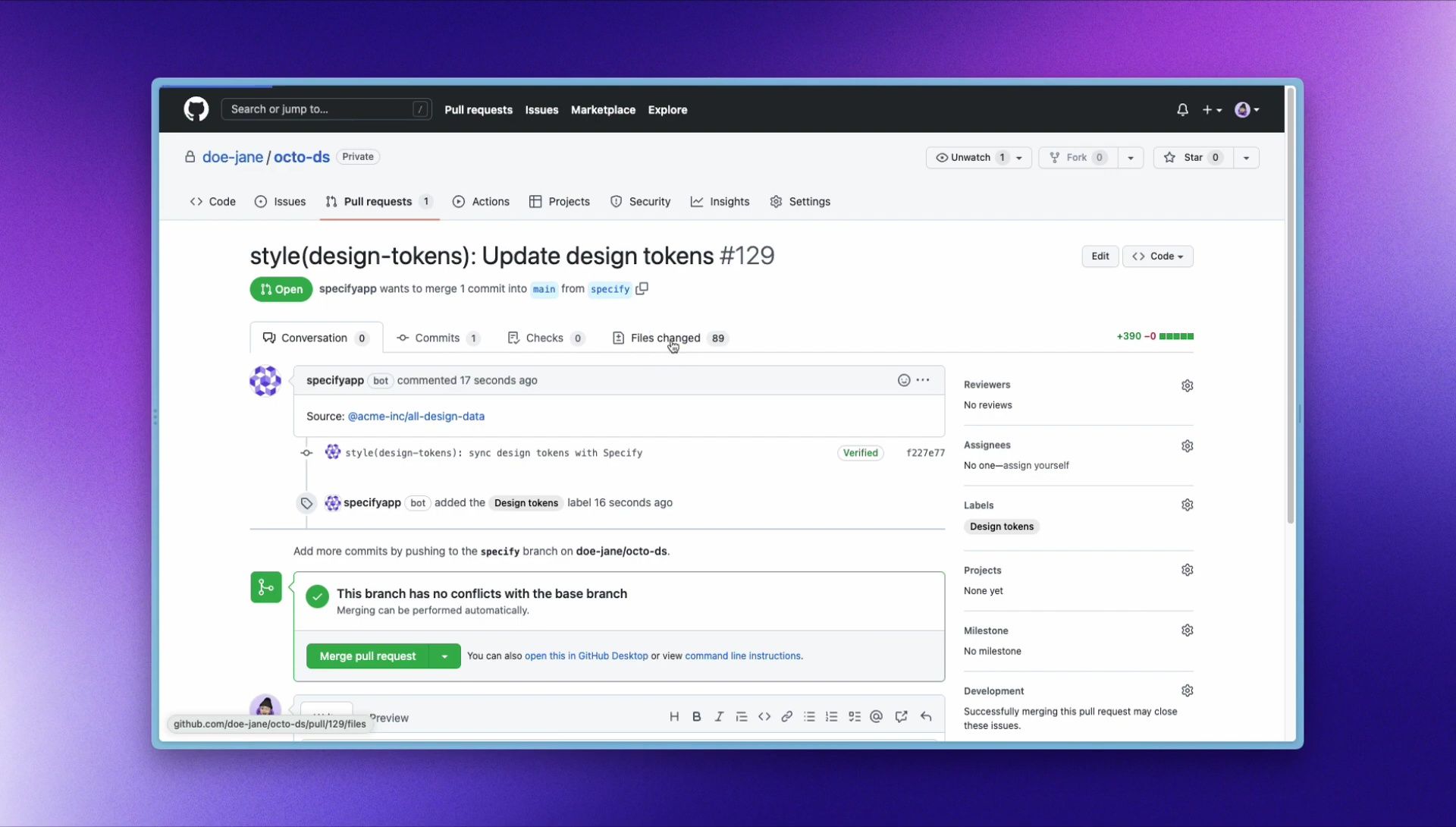1456x827 pixels.
Task: Open the GitHub home logo
Action: 196,109
